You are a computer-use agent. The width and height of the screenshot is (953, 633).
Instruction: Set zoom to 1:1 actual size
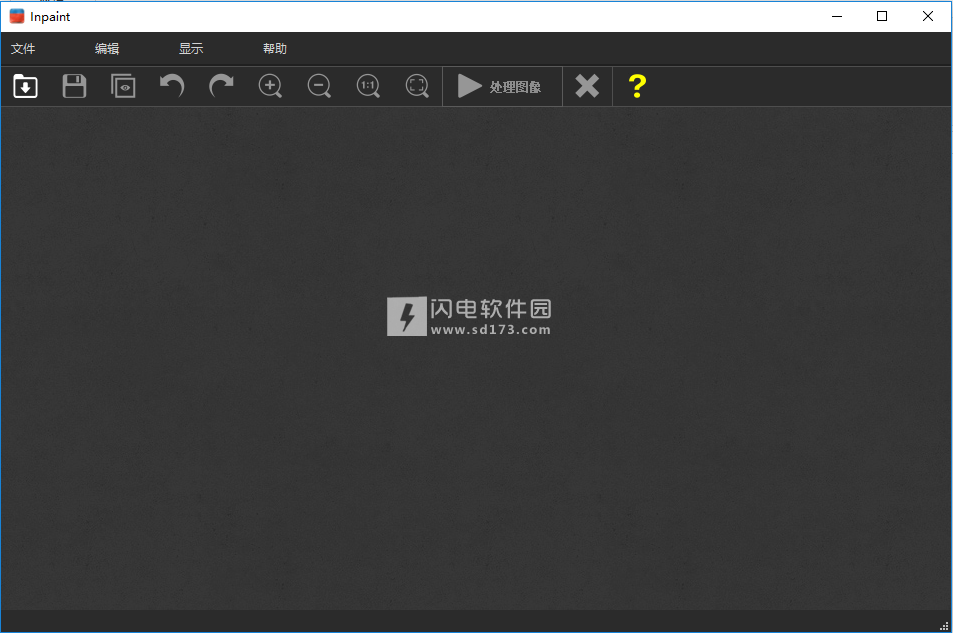click(x=368, y=86)
